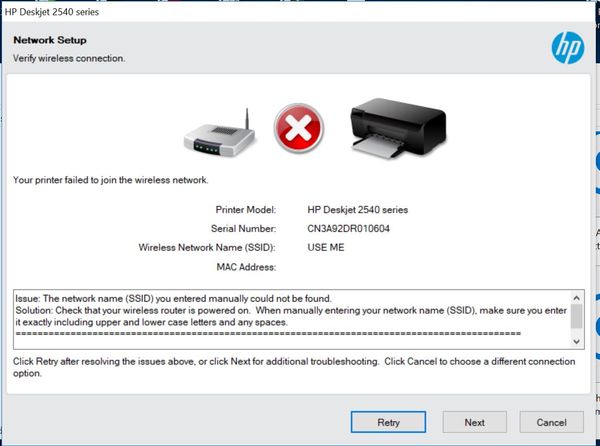The width and height of the screenshot is (600, 446).
Task: Click Next for additional troubleshooting
Action: tap(474, 422)
